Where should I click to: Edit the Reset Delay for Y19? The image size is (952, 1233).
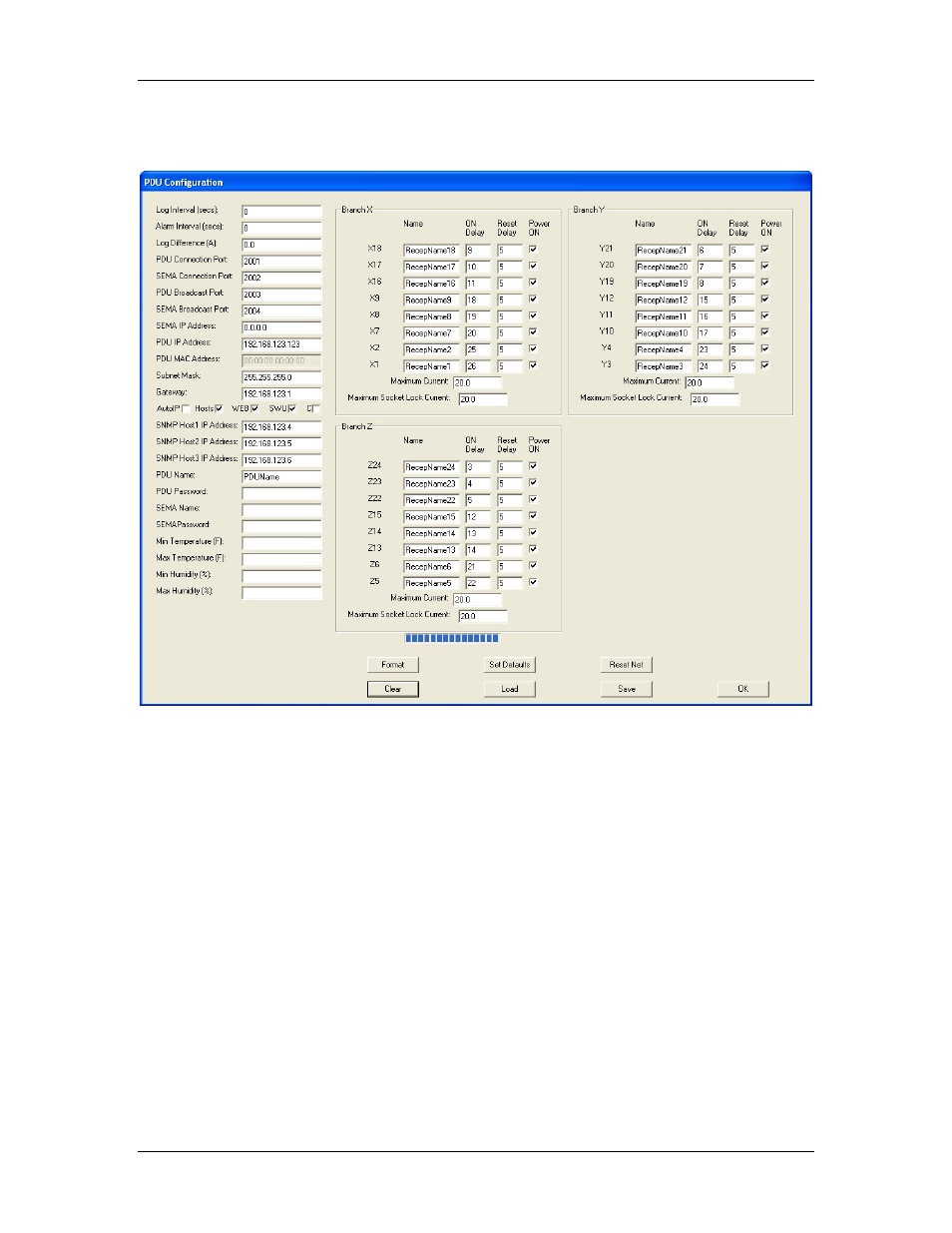[741, 284]
